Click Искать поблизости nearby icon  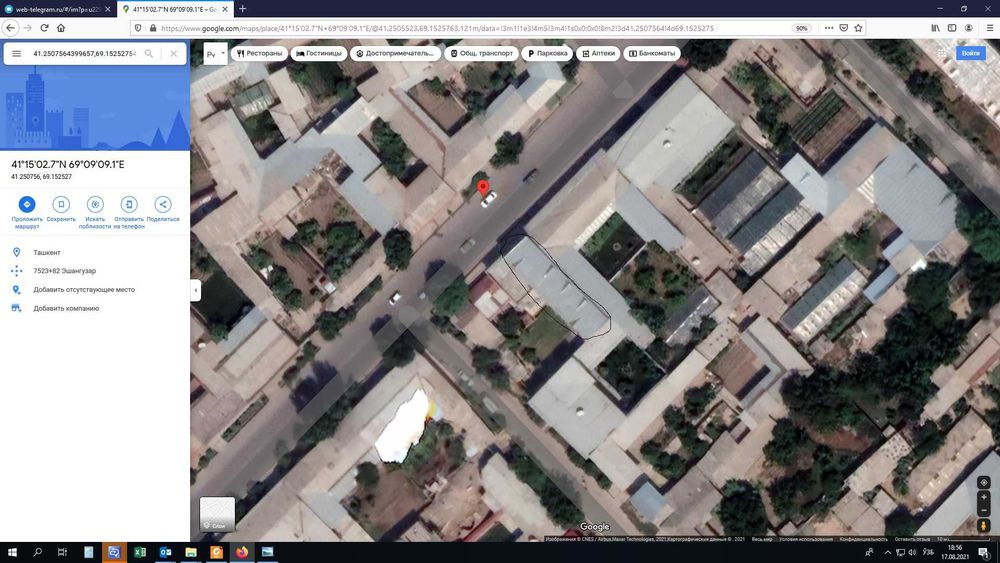point(95,204)
